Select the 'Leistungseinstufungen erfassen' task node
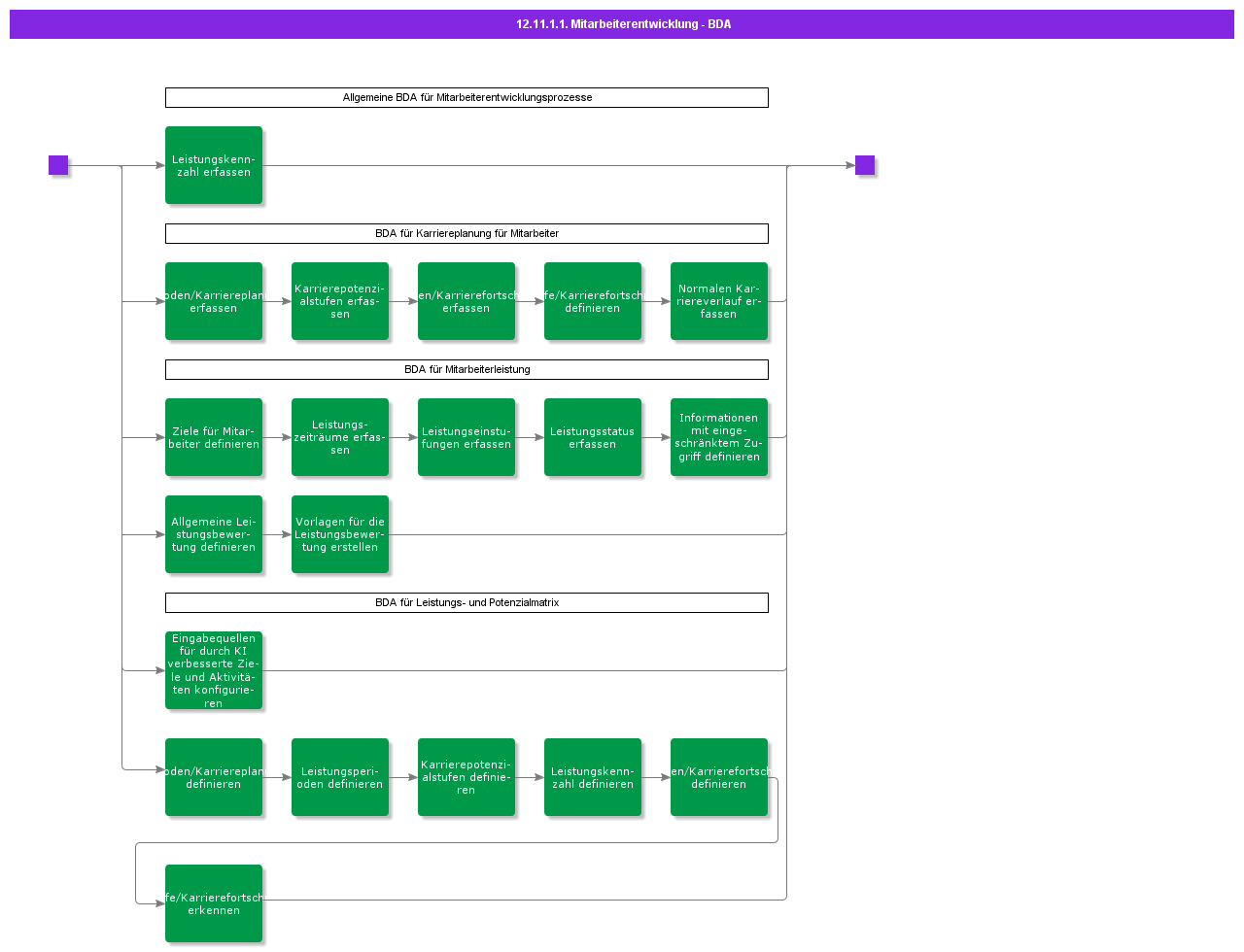The width and height of the screenshot is (1244, 952). pyautogui.click(x=466, y=437)
